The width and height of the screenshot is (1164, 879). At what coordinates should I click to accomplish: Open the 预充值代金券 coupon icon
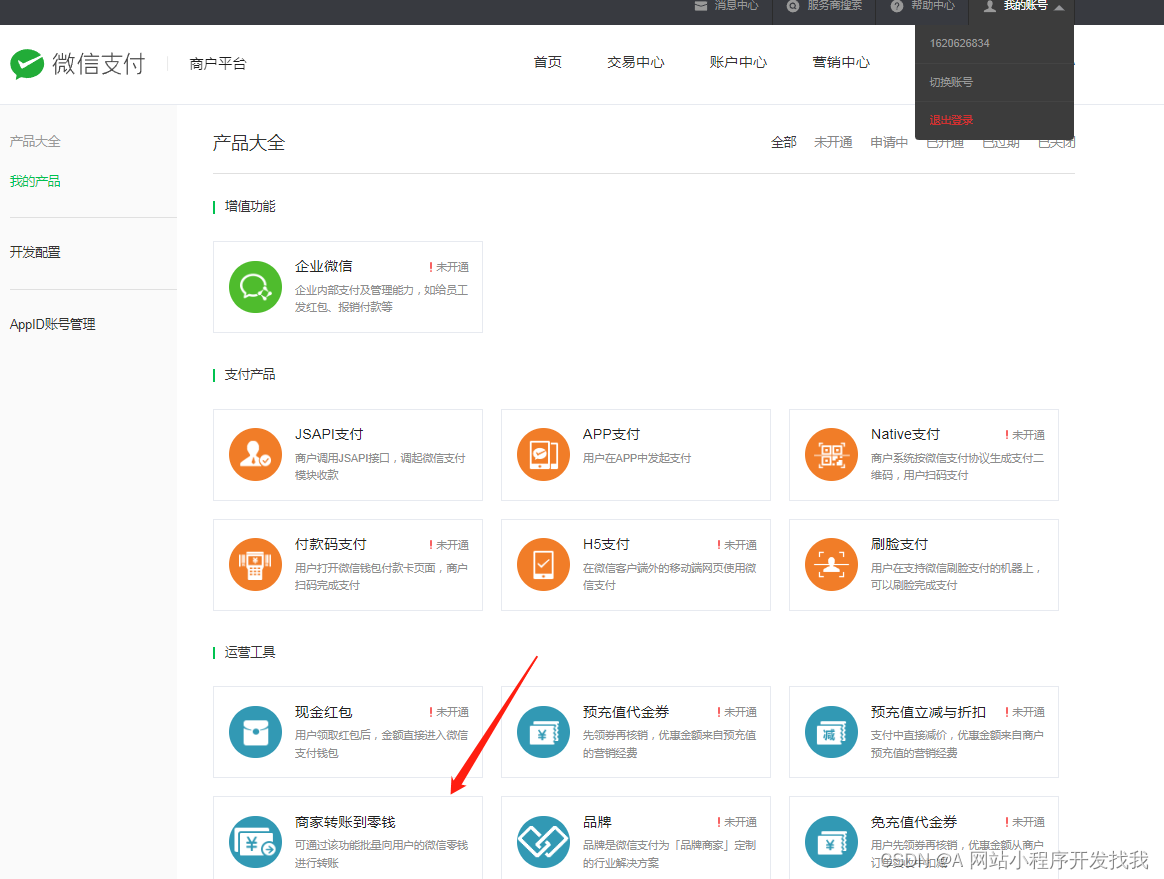[x=543, y=732]
